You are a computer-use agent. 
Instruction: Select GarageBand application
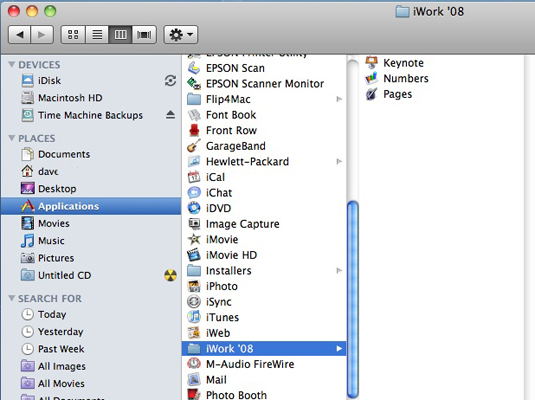[x=264, y=146]
